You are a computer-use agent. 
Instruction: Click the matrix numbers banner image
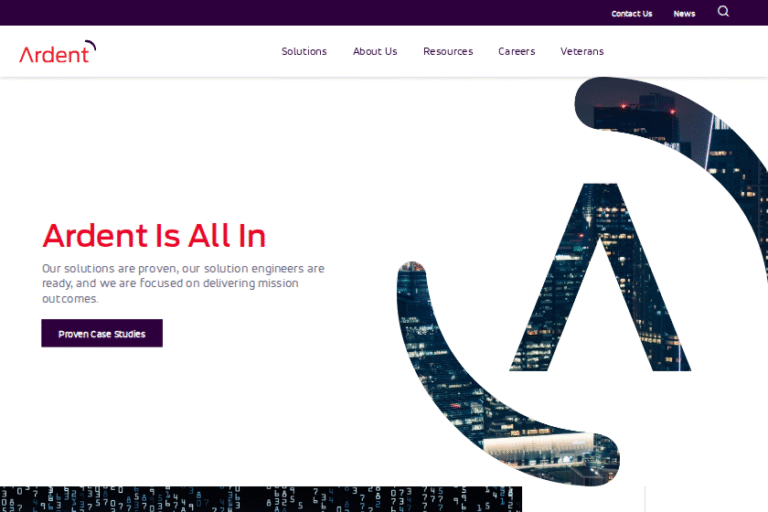coord(261,499)
